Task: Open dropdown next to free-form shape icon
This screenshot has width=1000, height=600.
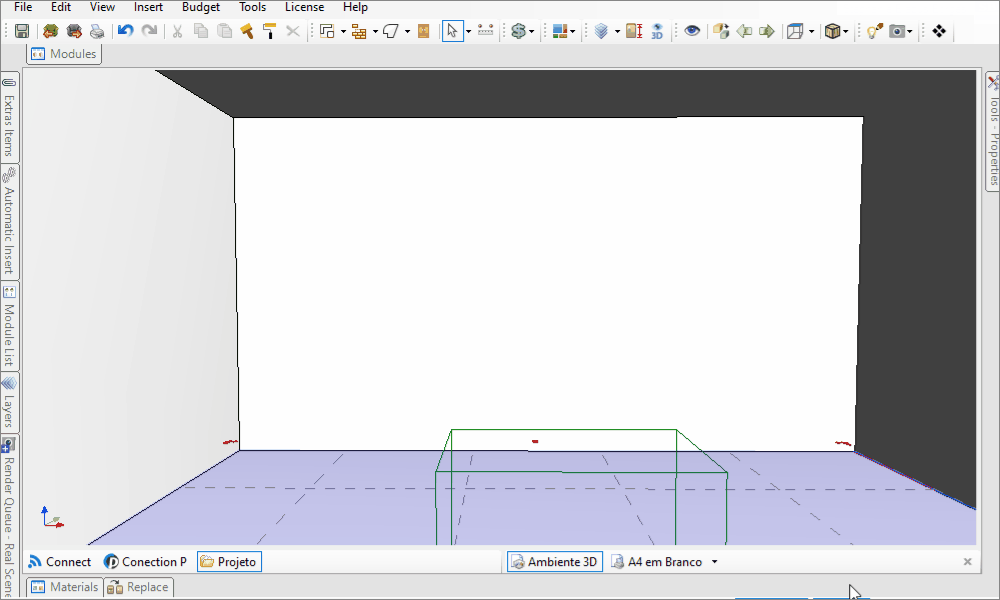Action: [407, 31]
